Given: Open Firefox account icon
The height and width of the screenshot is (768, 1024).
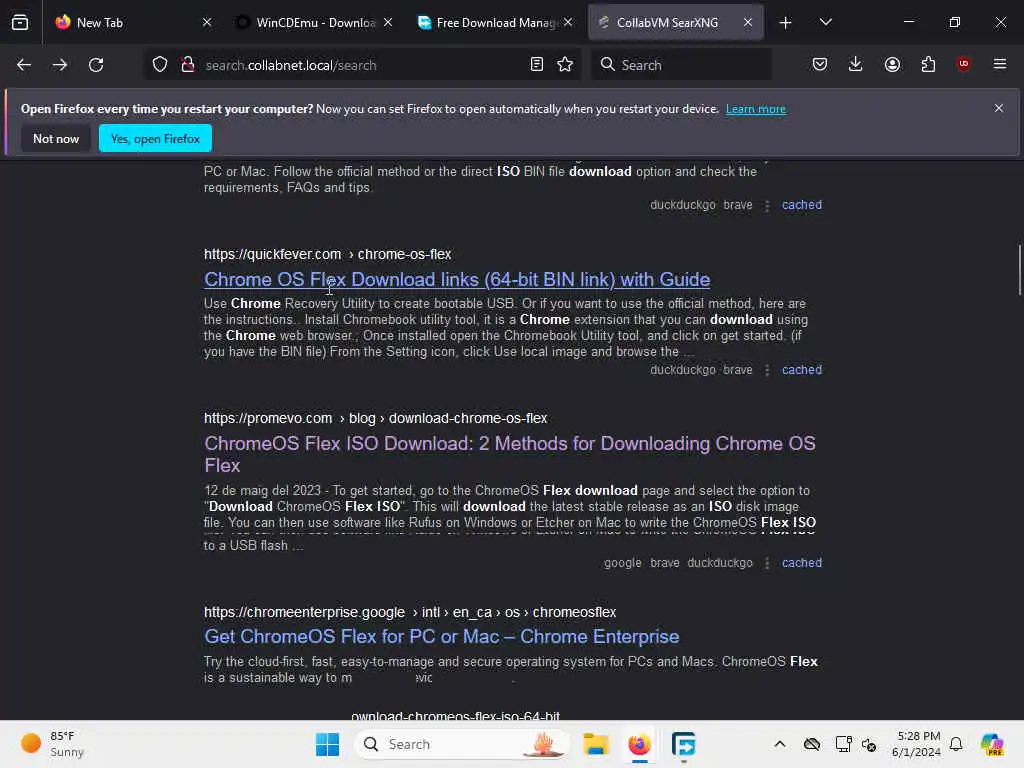Looking at the screenshot, I should 892,64.
